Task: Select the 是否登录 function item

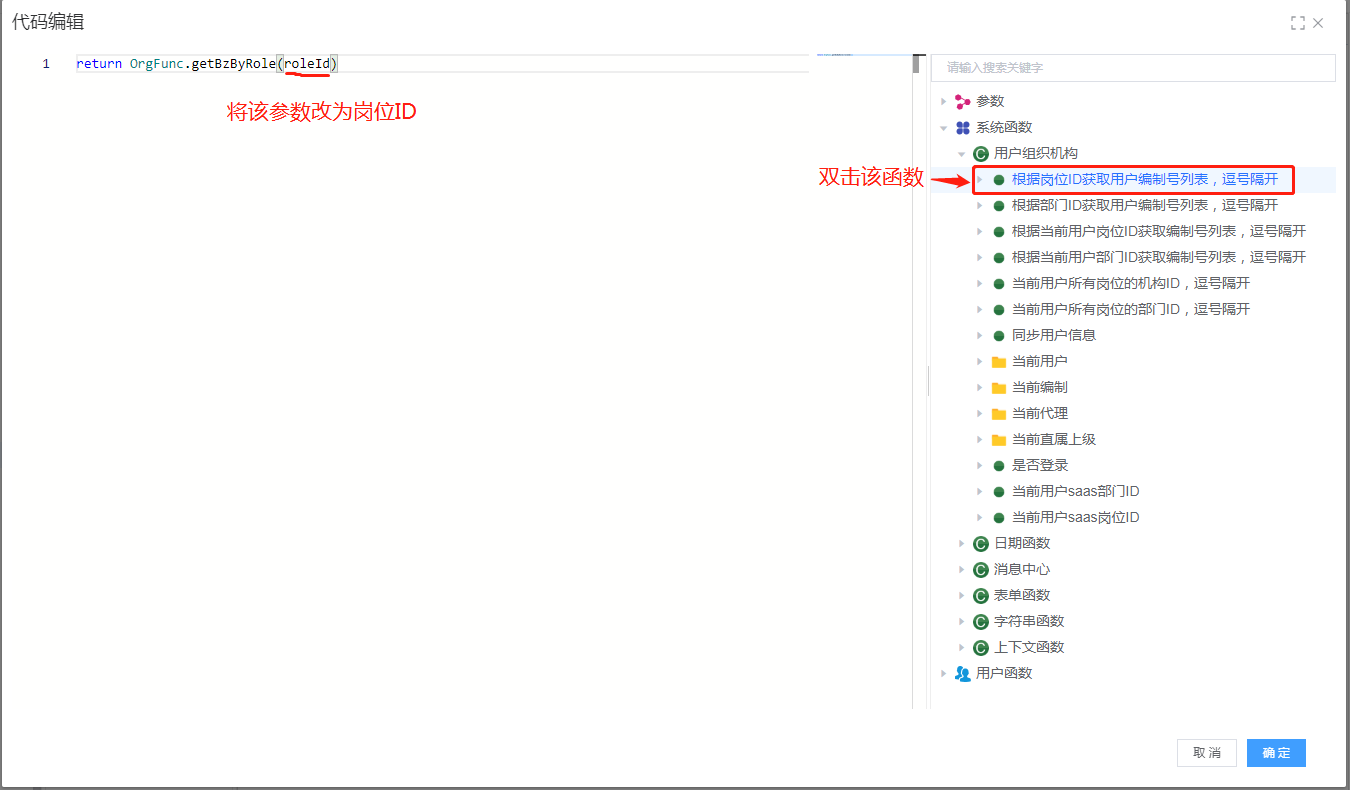Action: click(1039, 465)
